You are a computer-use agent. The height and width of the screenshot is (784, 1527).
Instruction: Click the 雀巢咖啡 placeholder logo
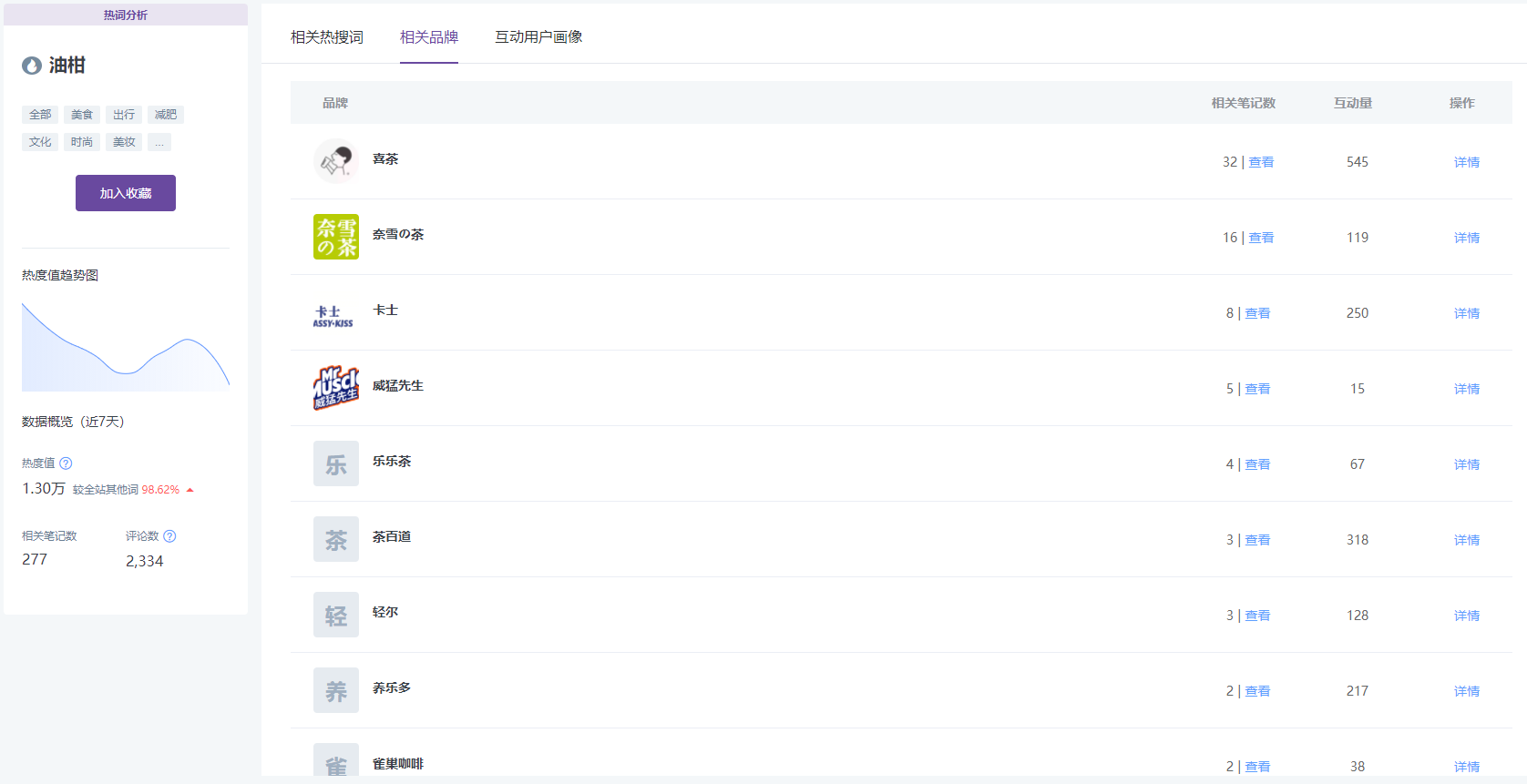[336, 760]
